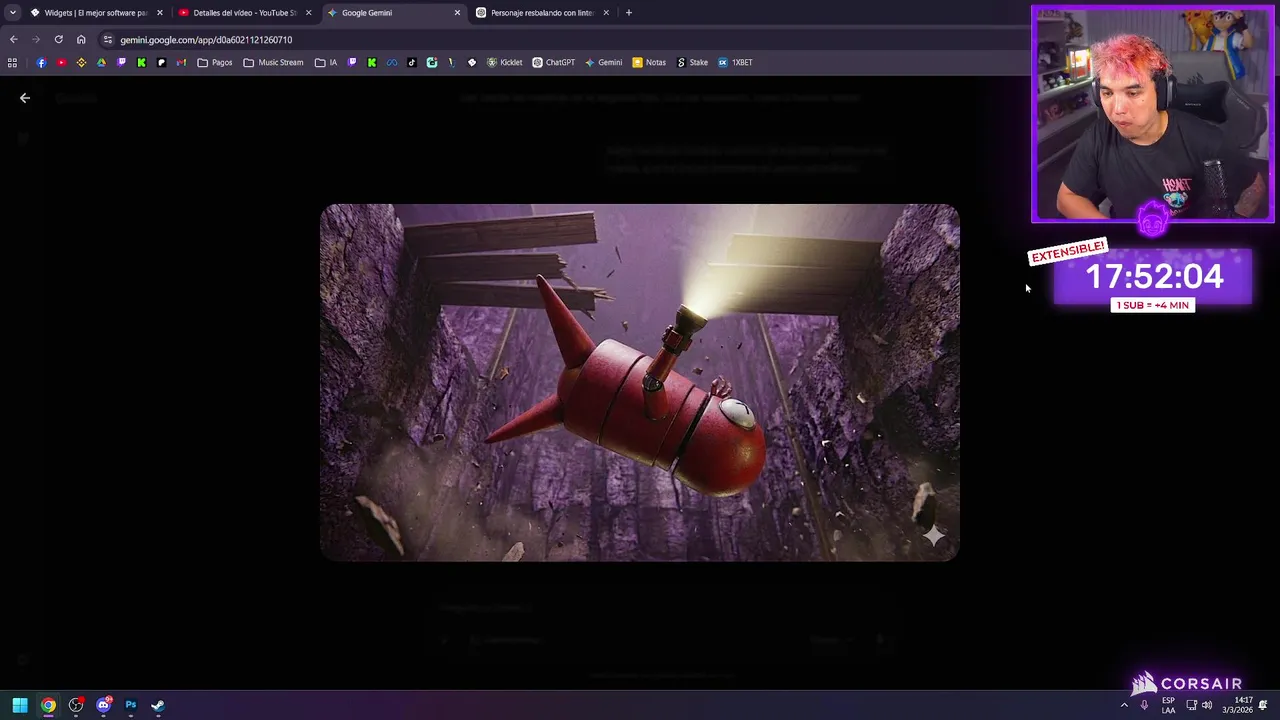Close the Google Gemini tab
The height and width of the screenshot is (720, 1280).
(x=457, y=13)
